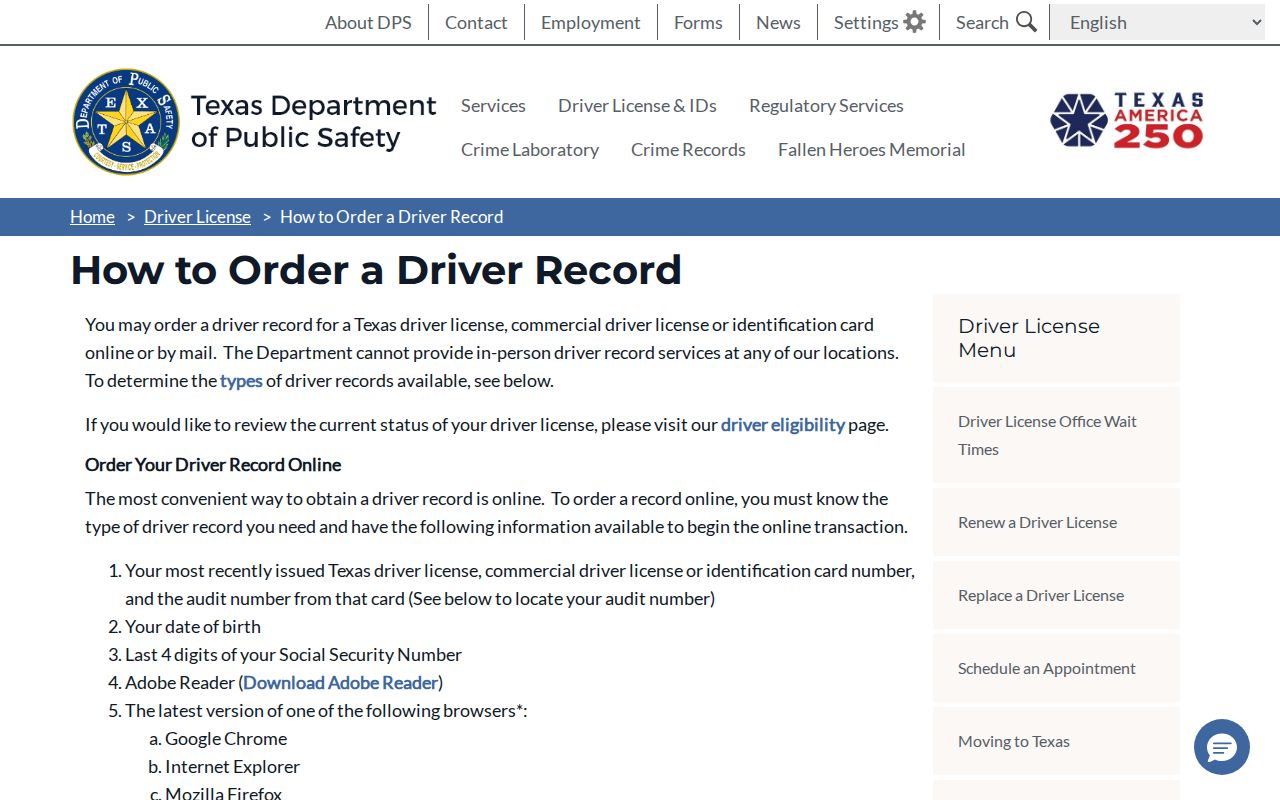This screenshot has width=1280, height=800.
Task: Open Driver License & IDs menu
Action: pos(637,105)
